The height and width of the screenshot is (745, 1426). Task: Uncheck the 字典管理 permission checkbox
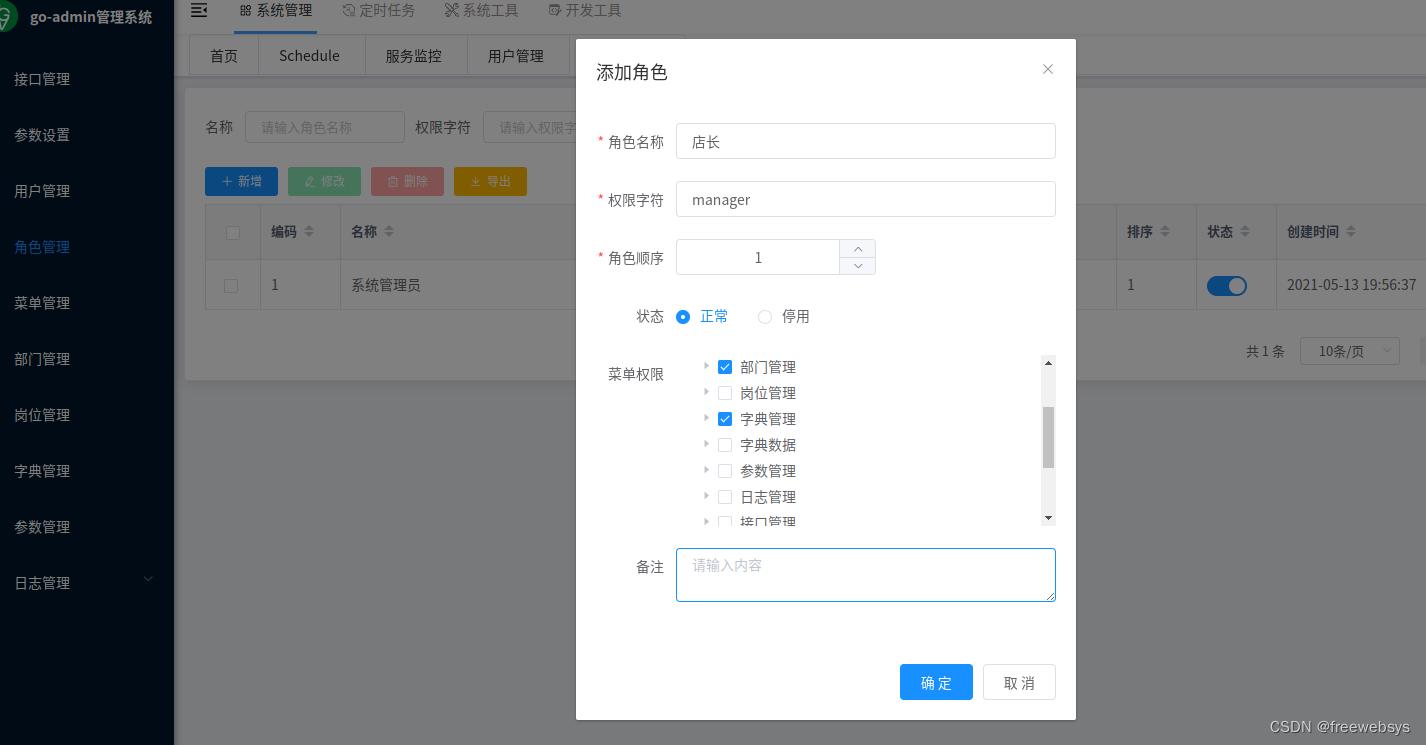pyautogui.click(x=725, y=419)
